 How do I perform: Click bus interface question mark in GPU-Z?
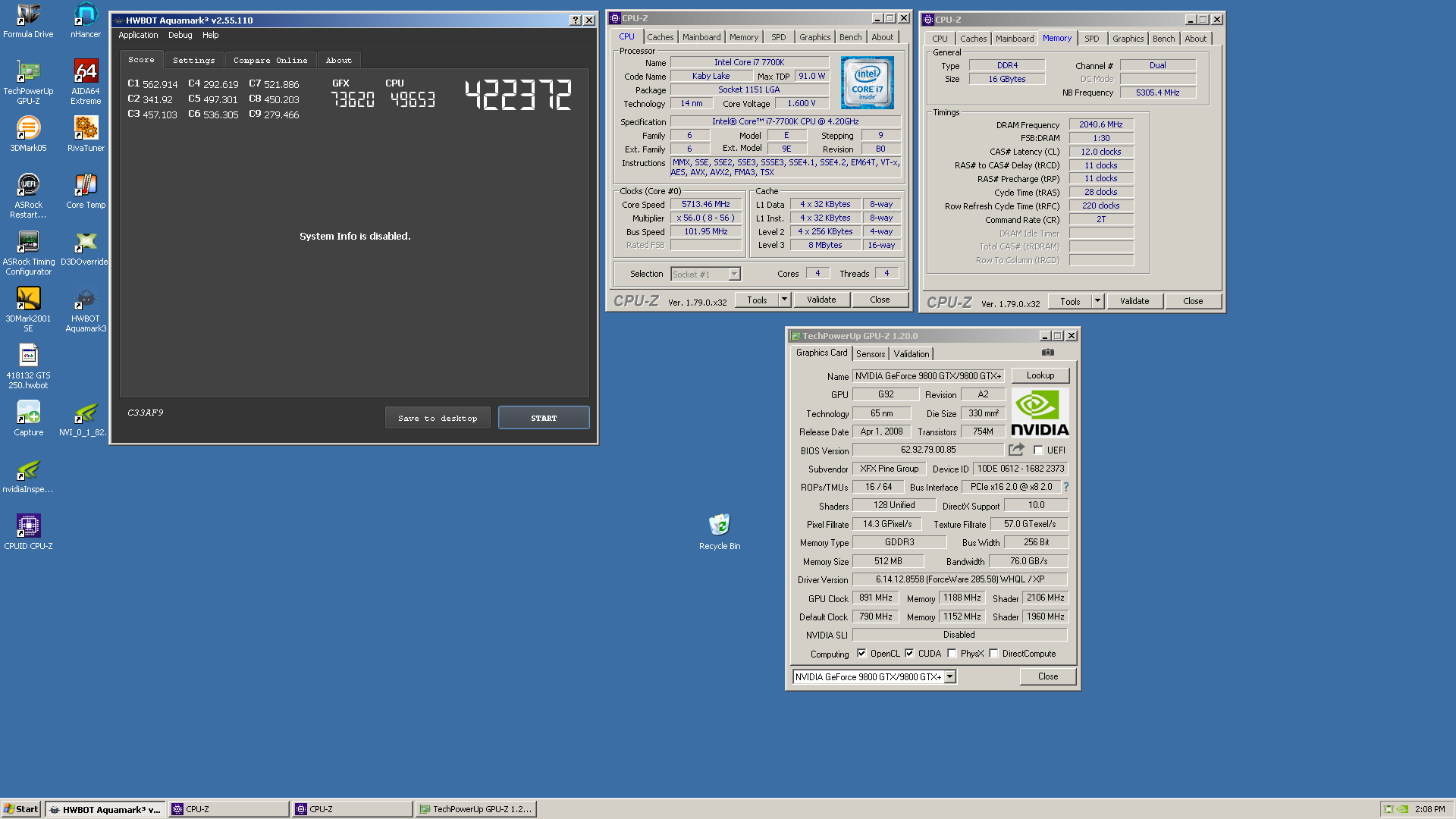click(x=1066, y=487)
